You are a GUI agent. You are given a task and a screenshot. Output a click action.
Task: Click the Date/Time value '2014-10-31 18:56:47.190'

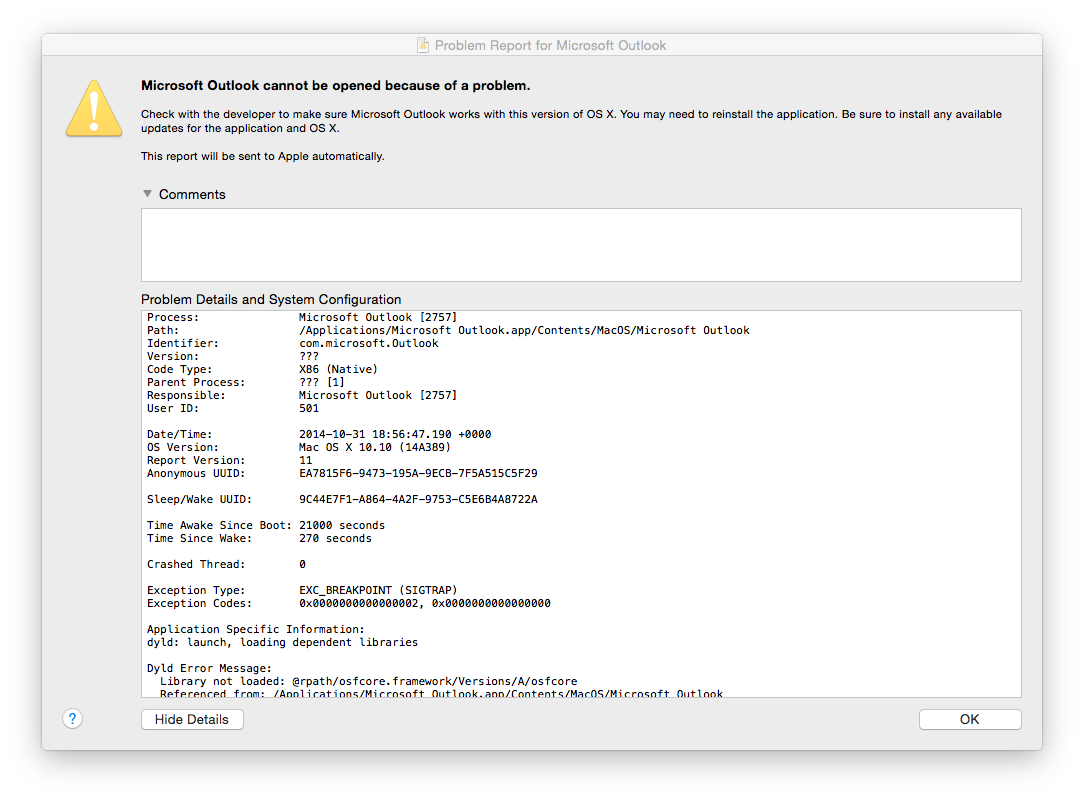tap(395, 434)
